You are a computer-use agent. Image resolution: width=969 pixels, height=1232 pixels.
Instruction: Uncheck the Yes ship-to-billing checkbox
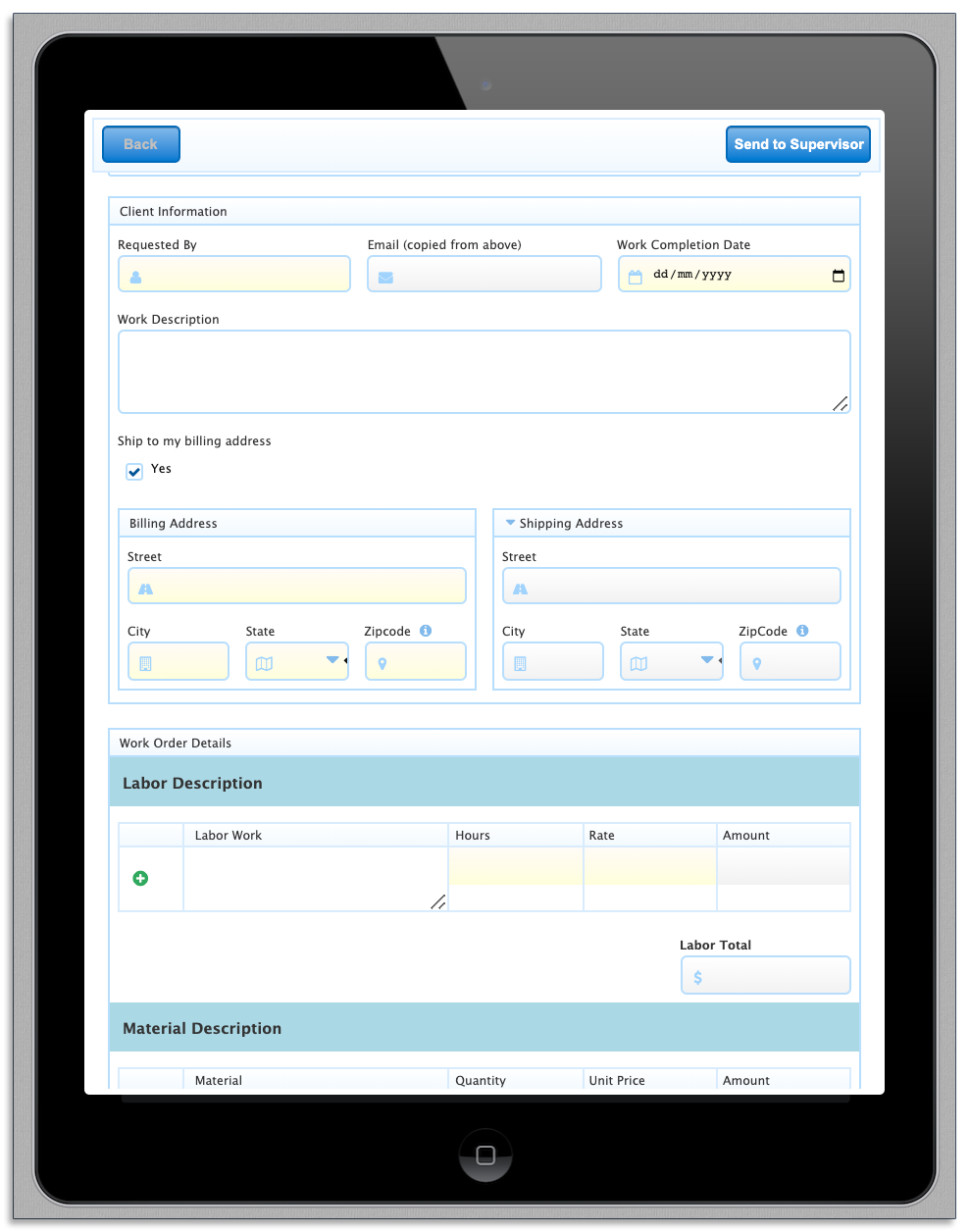(134, 472)
